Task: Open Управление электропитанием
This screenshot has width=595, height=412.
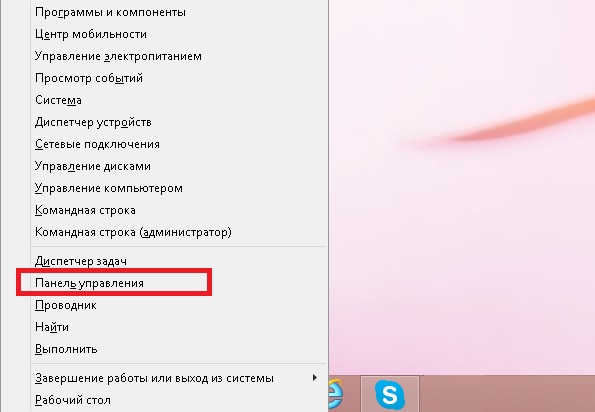Action: 178,56
